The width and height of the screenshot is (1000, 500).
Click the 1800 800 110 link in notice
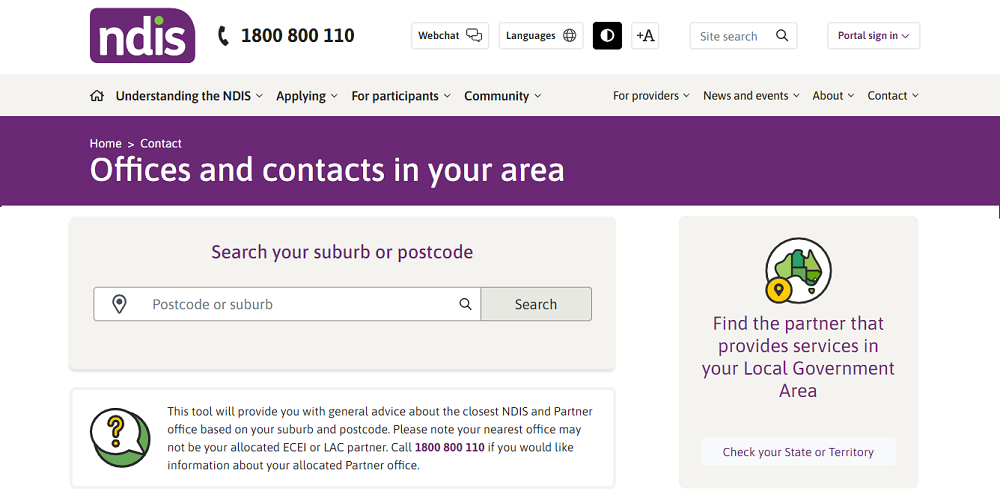click(x=450, y=447)
